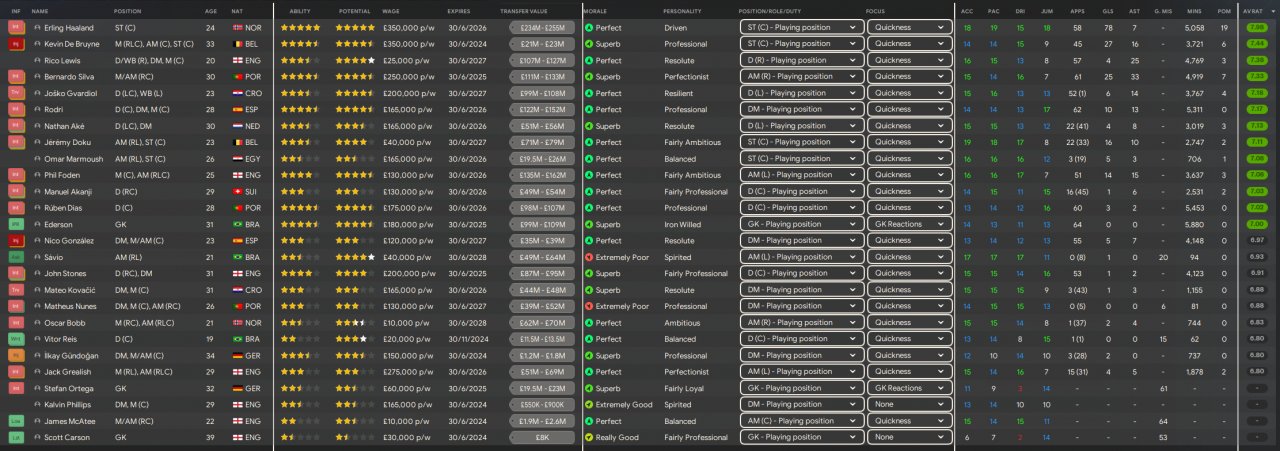Click Erling Haaland's five-star ability rating
The height and width of the screenshot is (451, 1280).
coord(300,28)
